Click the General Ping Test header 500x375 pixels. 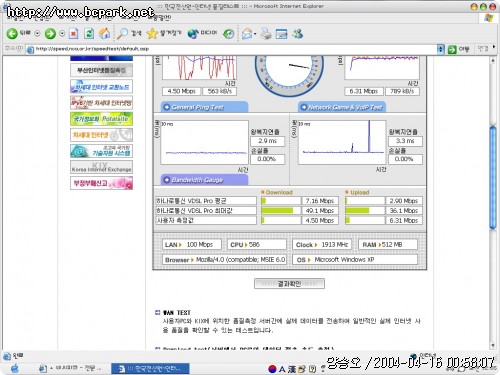(x=204, y=107)
